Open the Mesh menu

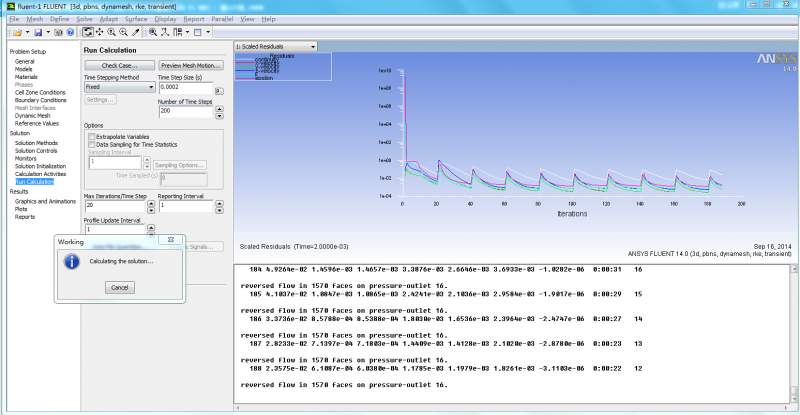[35, 19]
